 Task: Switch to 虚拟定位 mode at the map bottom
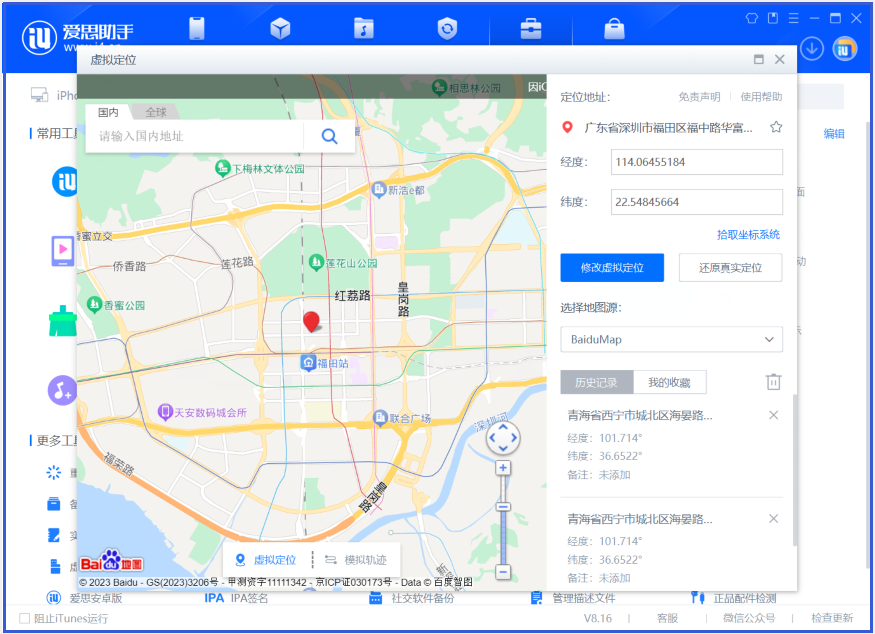tap(266, 560)
